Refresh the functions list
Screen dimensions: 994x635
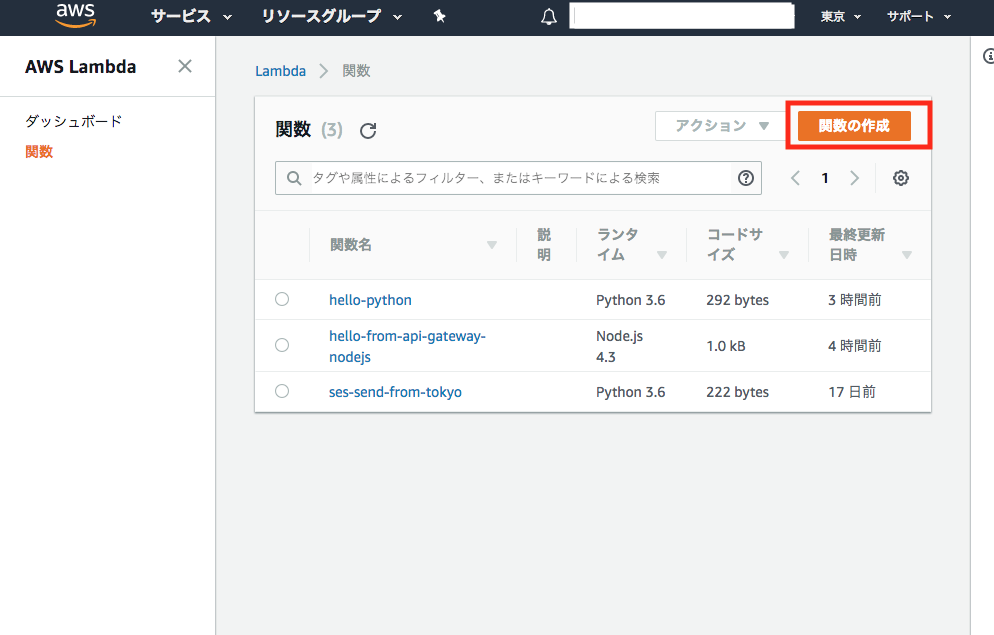pyautogui.click(x=368, y=131)
